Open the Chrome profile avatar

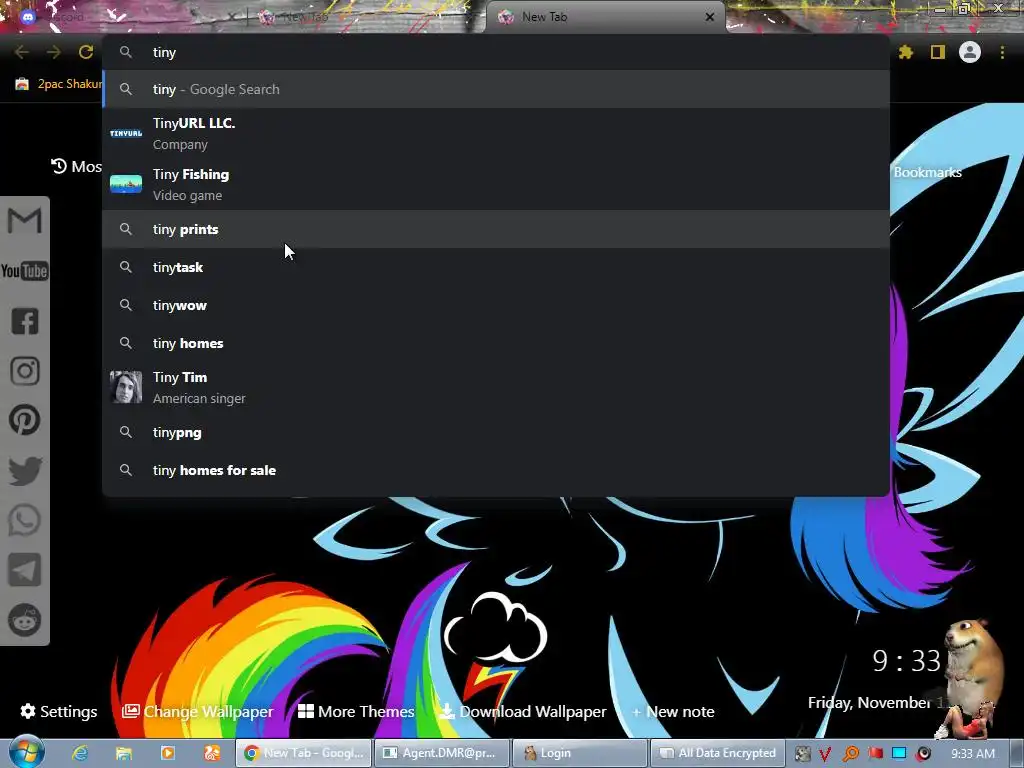click(x=970, y=52)
